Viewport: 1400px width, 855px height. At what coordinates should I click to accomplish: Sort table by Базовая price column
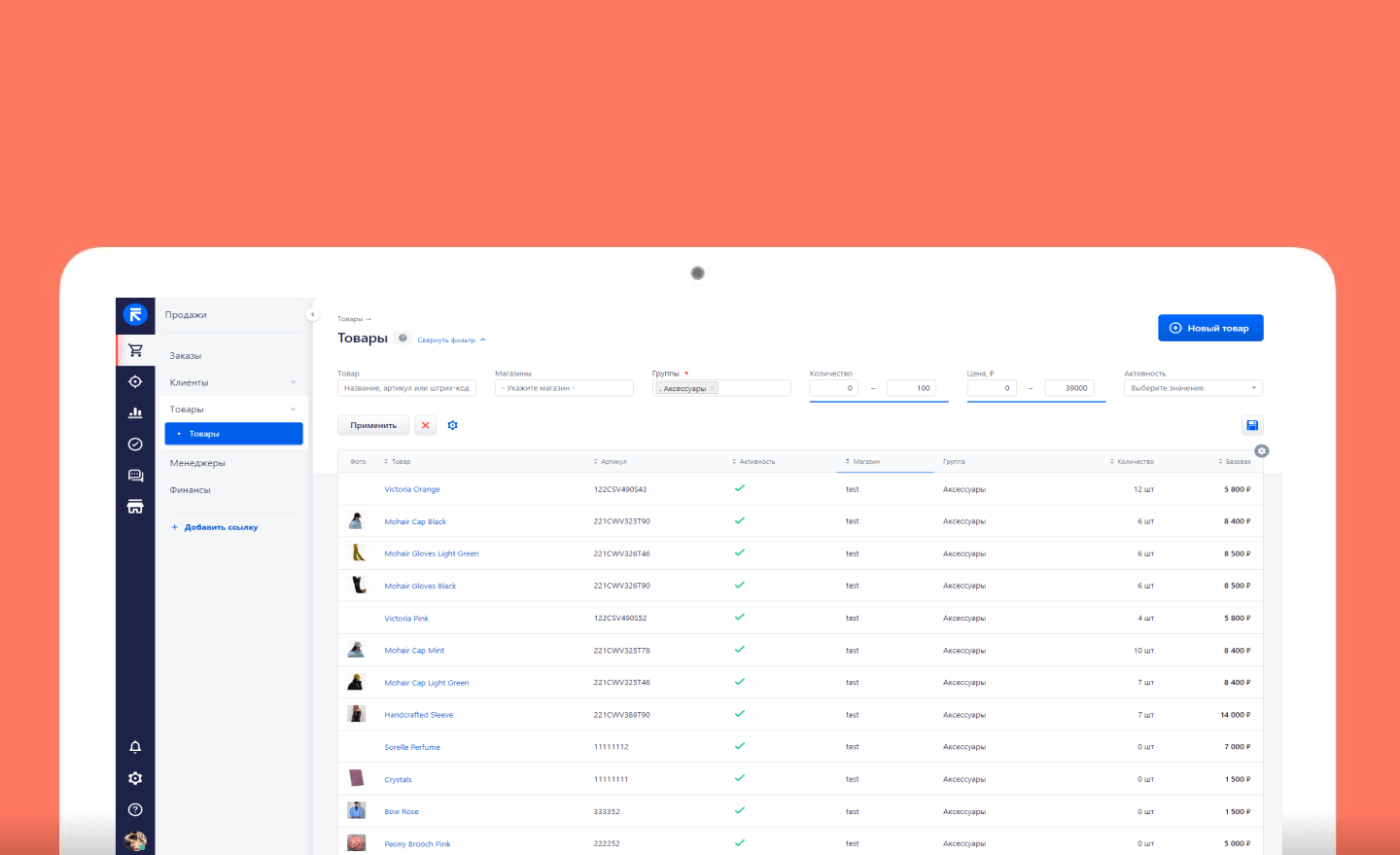coord(1235,462)
